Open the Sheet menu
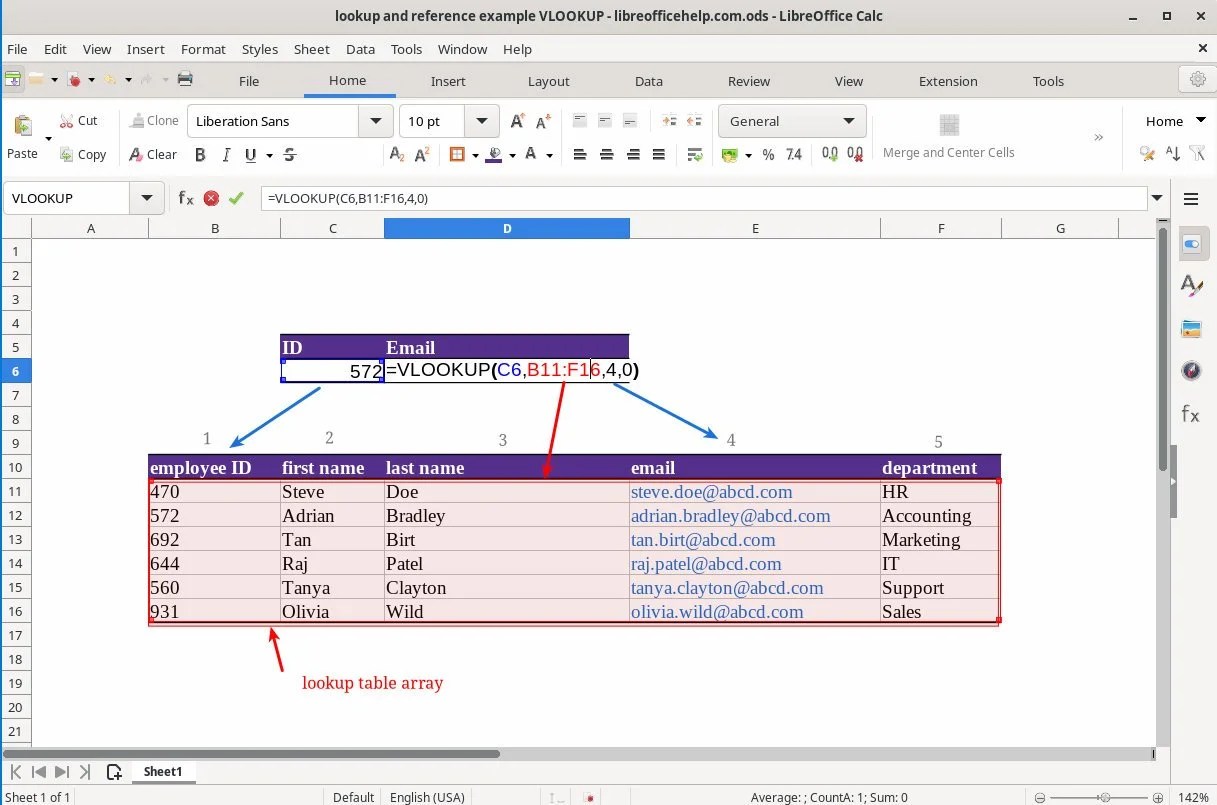This screenshot has width=1217, height=805. 311,49
